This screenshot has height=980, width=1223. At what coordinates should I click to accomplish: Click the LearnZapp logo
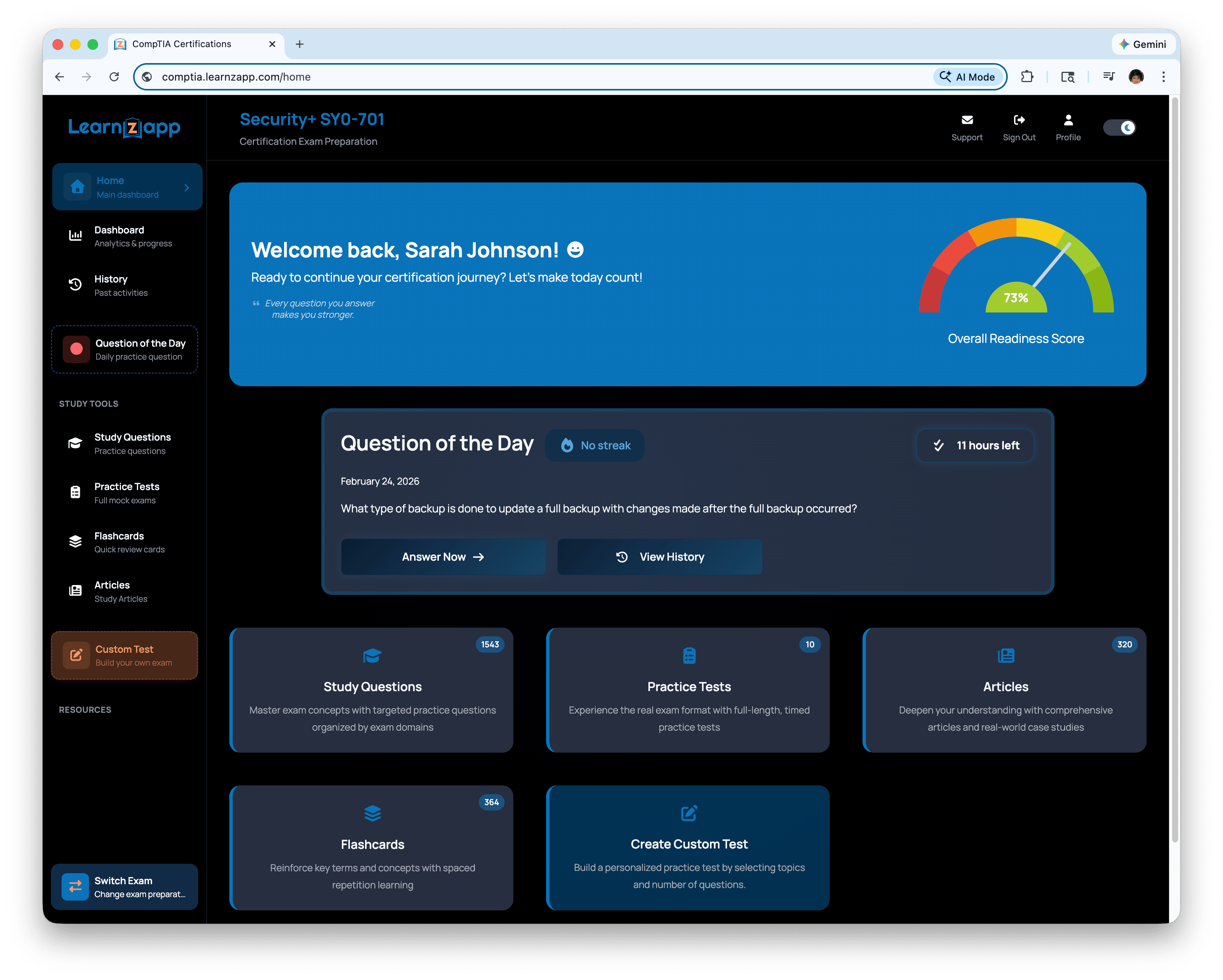tap(124, 127)
